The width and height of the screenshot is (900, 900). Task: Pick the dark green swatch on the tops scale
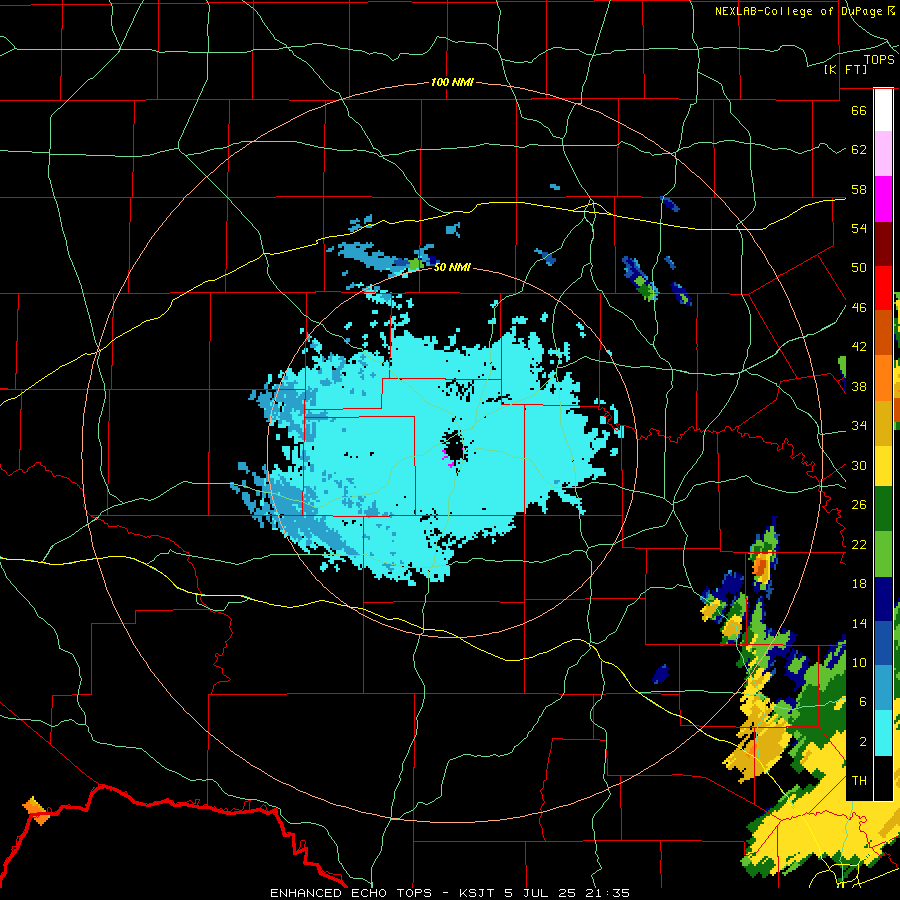883,509
